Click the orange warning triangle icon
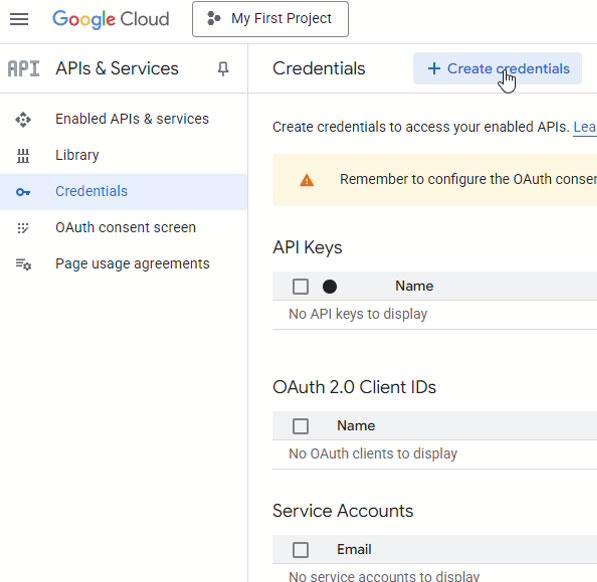Viewport: 597px width, 582px height. coord(307,180)
